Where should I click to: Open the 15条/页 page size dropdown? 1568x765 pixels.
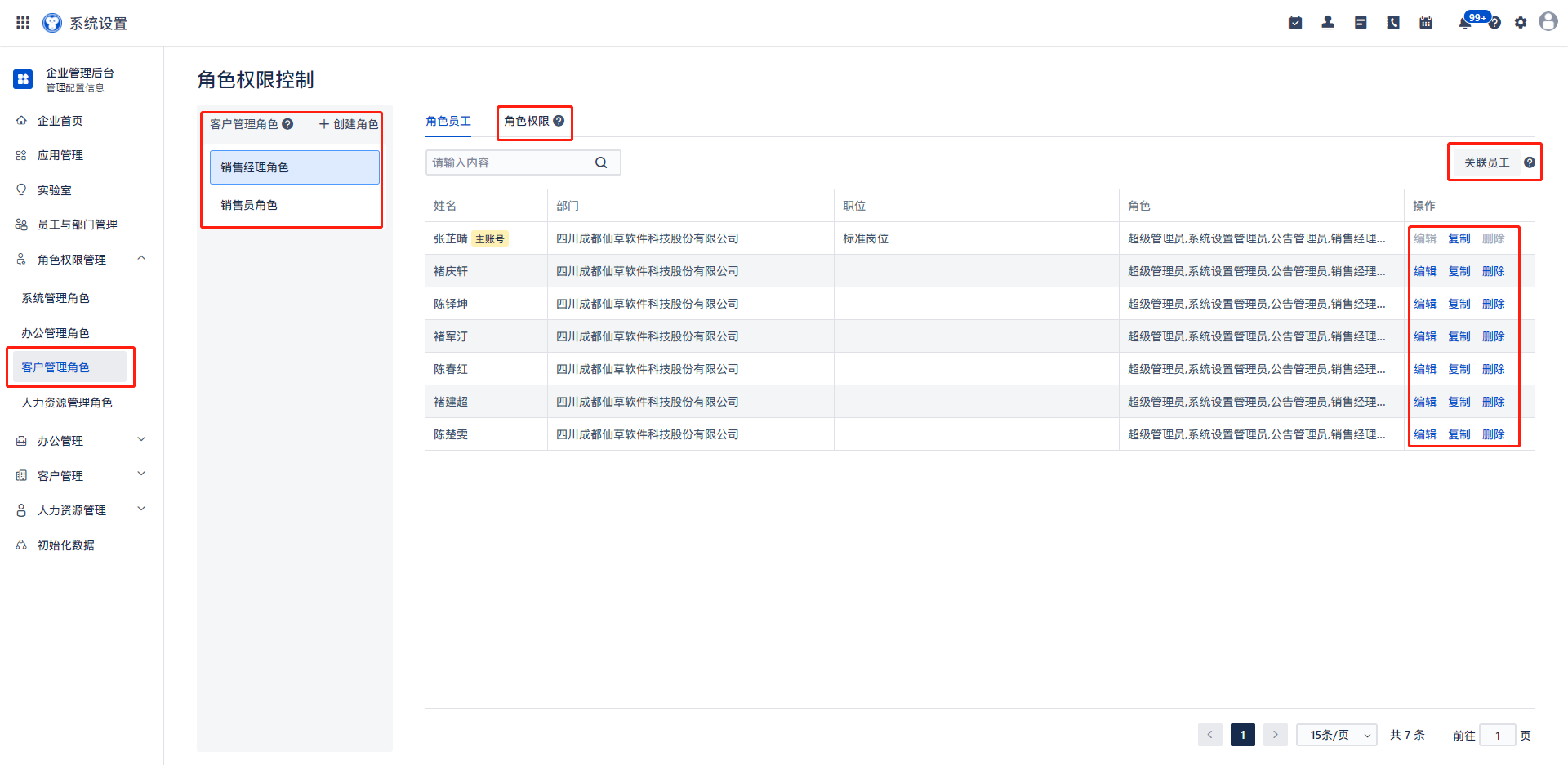point(1337,735)
